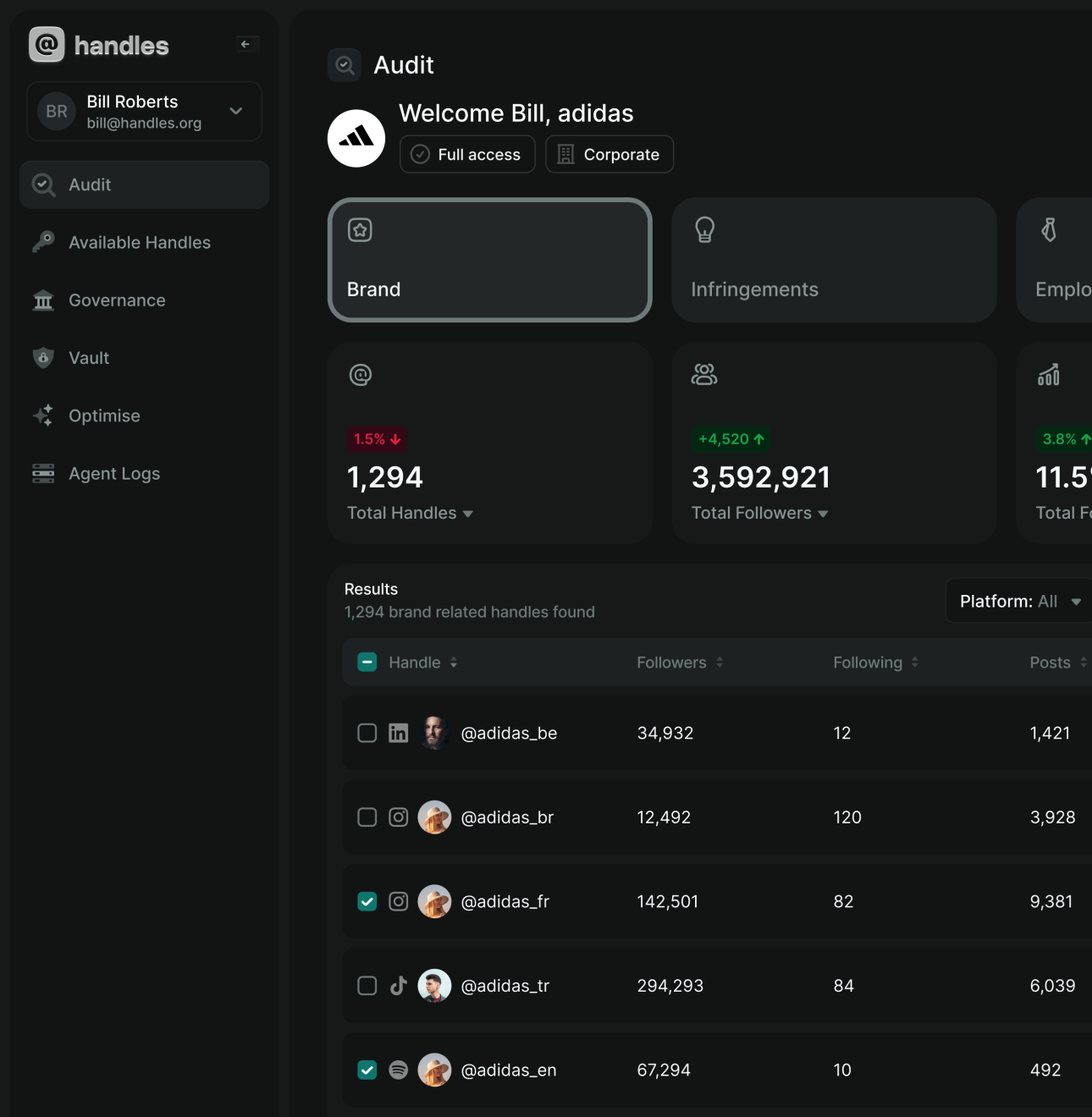Click the LinkedIn icon for @adidas_be
1092x1117 pixels.
[399, 733]
